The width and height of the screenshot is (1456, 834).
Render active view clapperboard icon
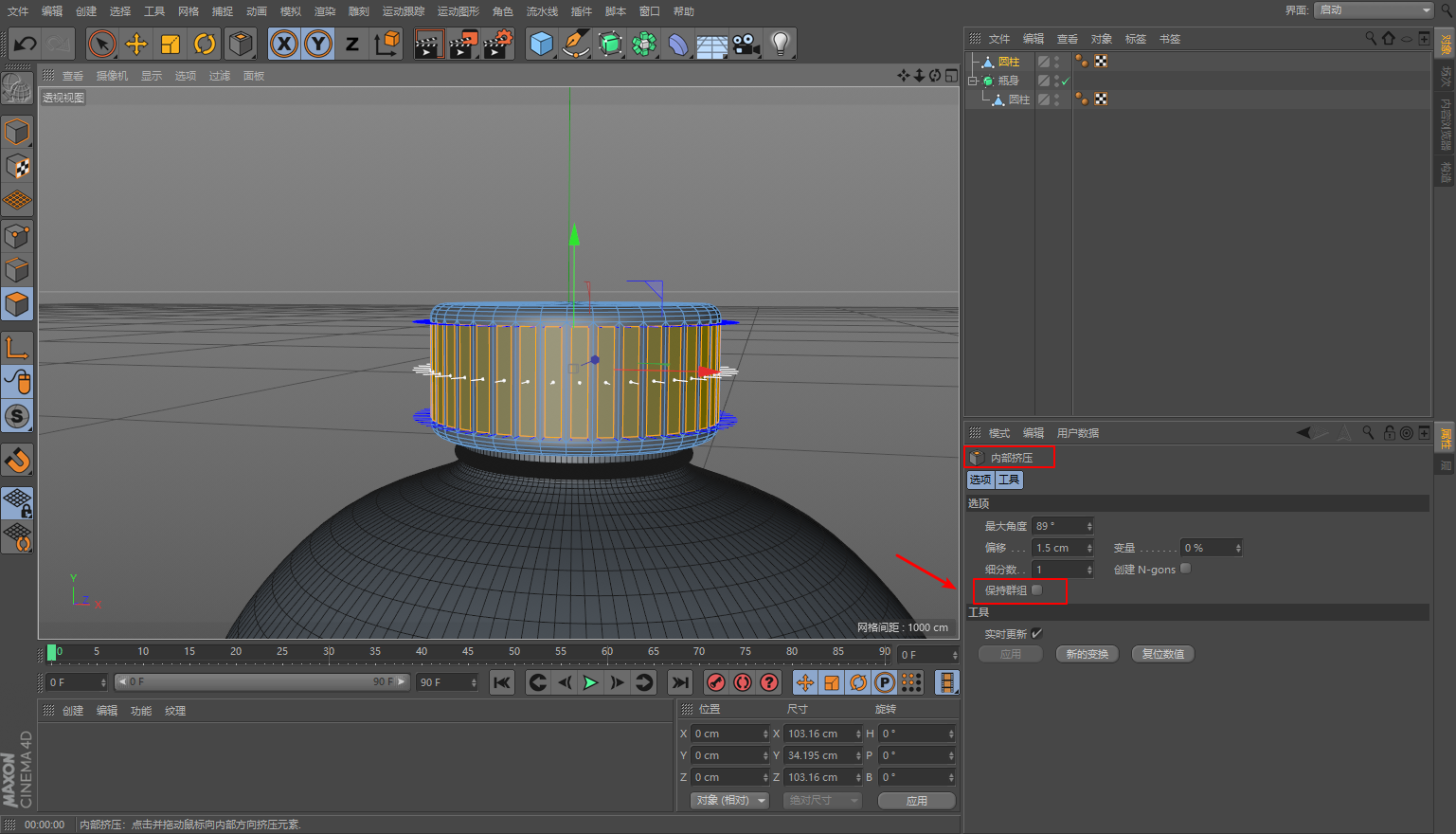coord(428,44)
